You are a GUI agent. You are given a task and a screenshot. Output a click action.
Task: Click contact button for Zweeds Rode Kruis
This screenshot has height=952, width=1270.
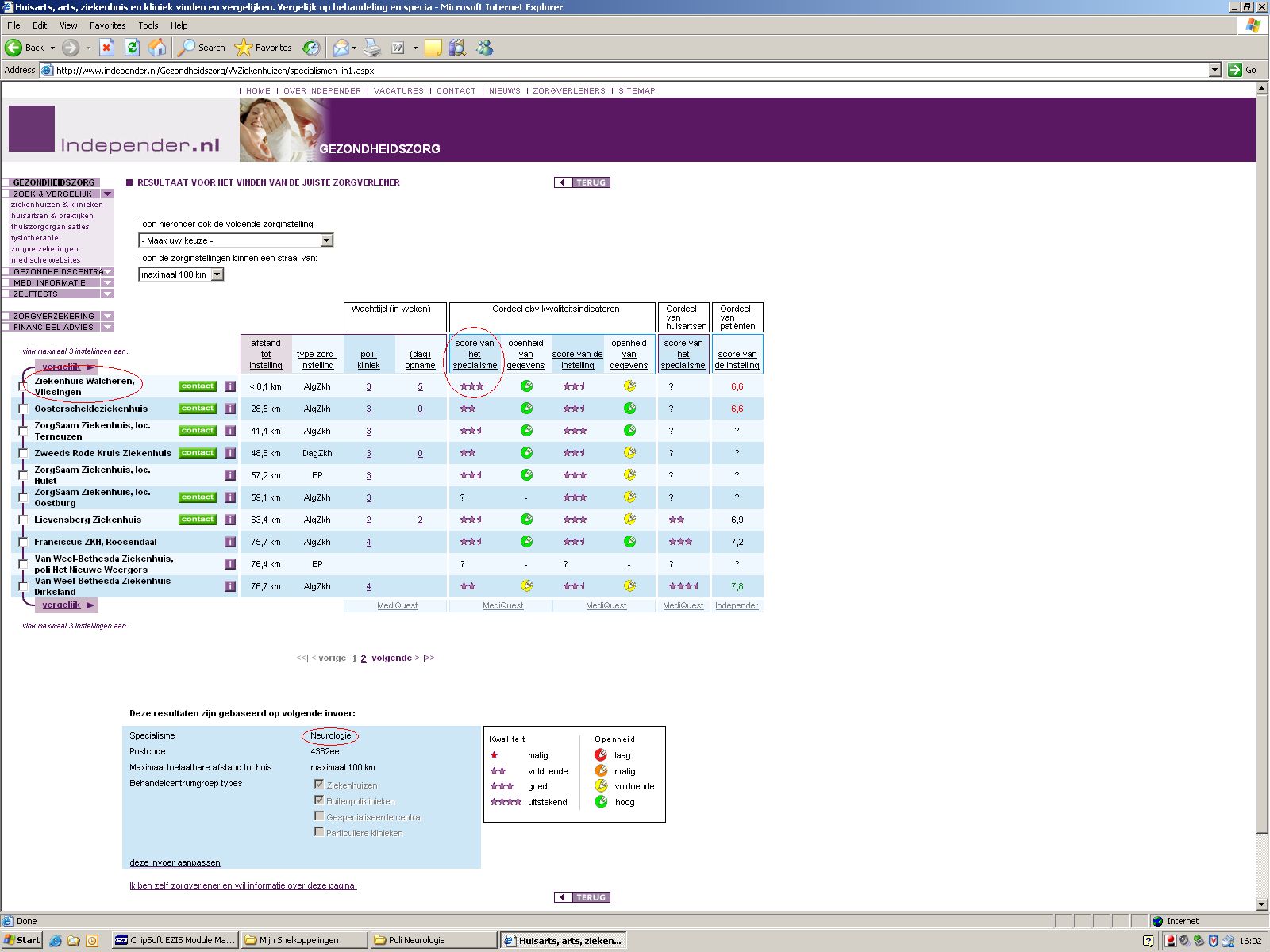tap(198, 453)
